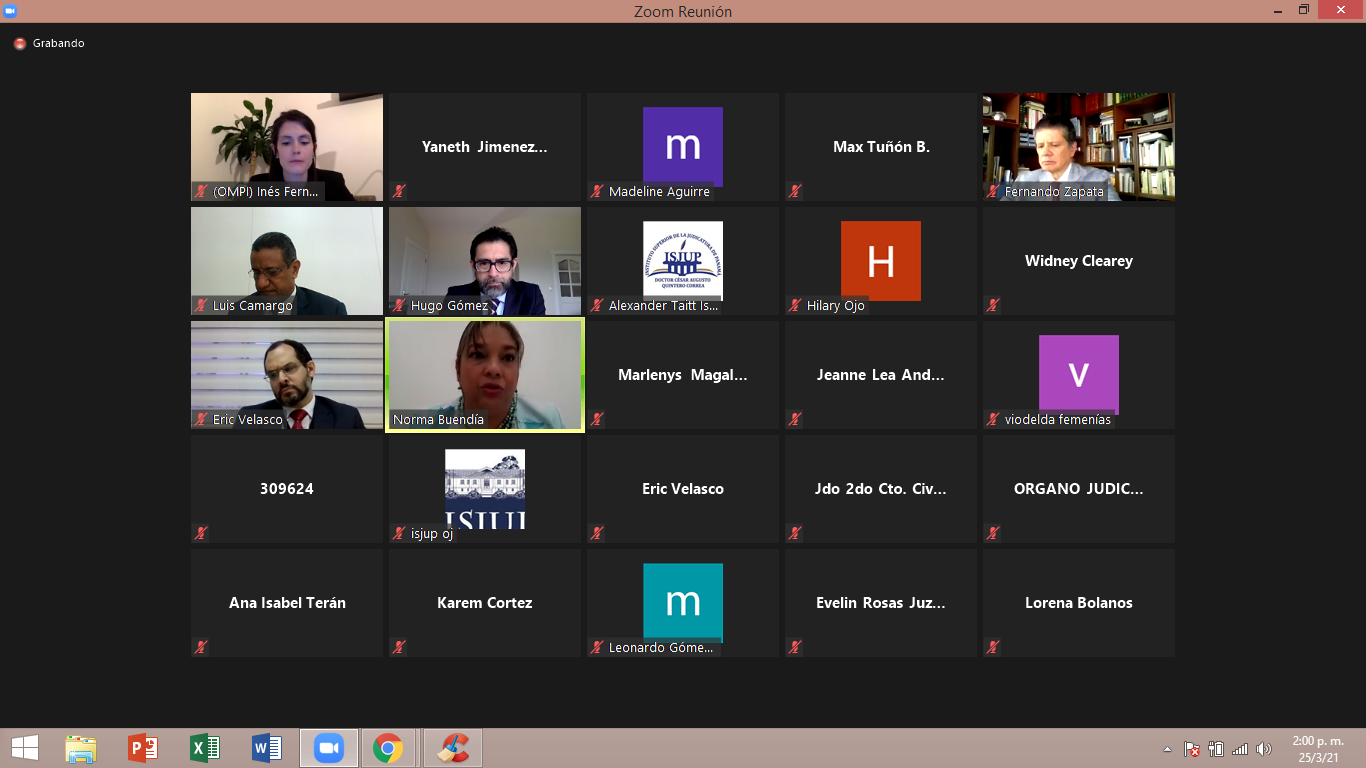Image resolution: width=1366 pixels, height=768 pixels.
Task: Click muted mic icon on 309624 tile
Action: (201, 533)
